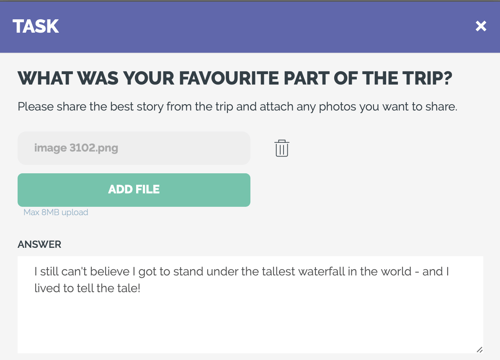Close the Task dialog with the X icon
This screenshot has width=500, height=360.
pos(481,26)
